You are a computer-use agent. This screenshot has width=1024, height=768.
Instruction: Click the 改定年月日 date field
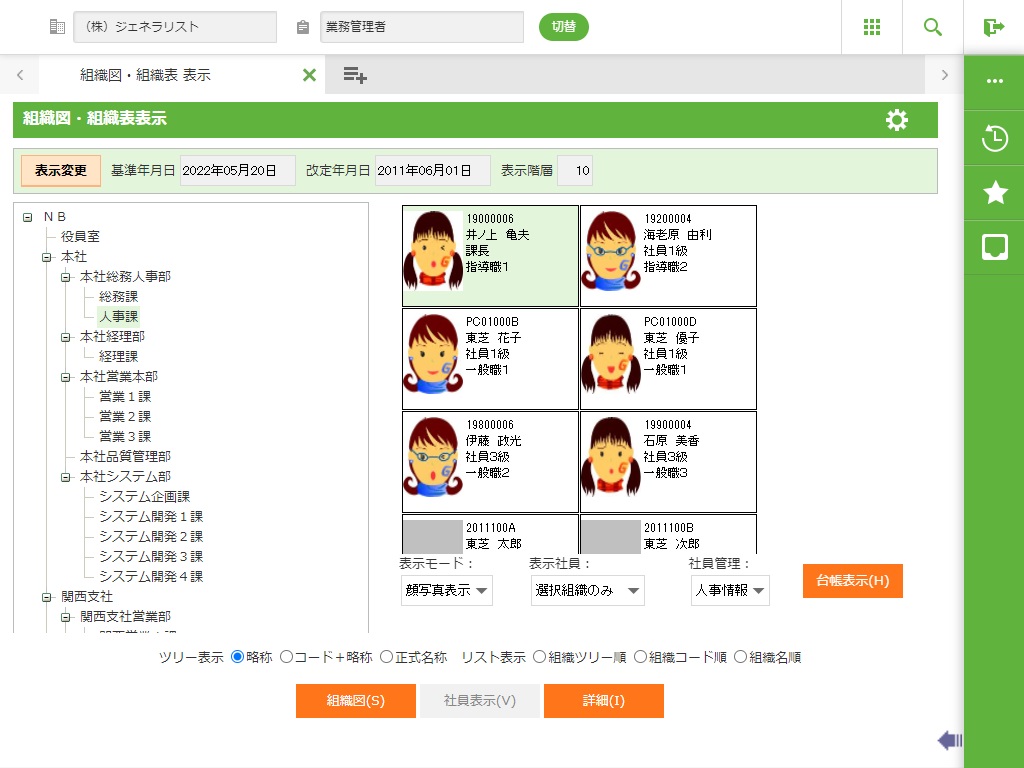click(432, 170)
